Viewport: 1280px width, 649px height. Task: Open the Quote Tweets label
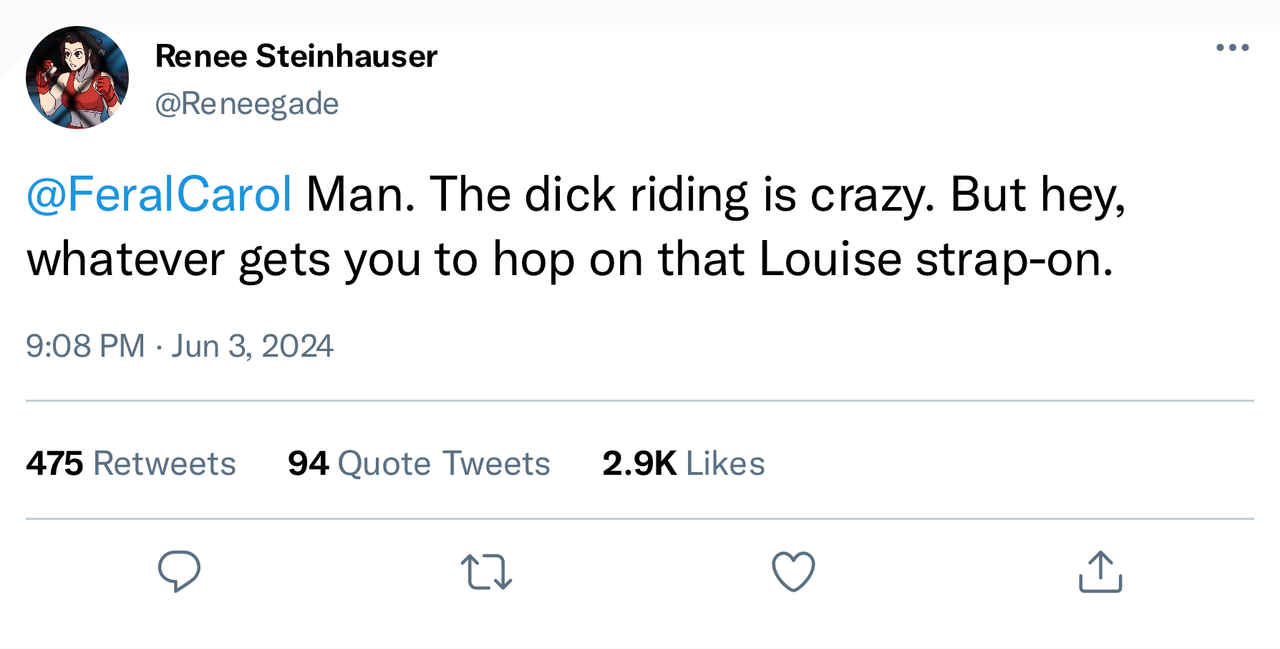point(444,464)
